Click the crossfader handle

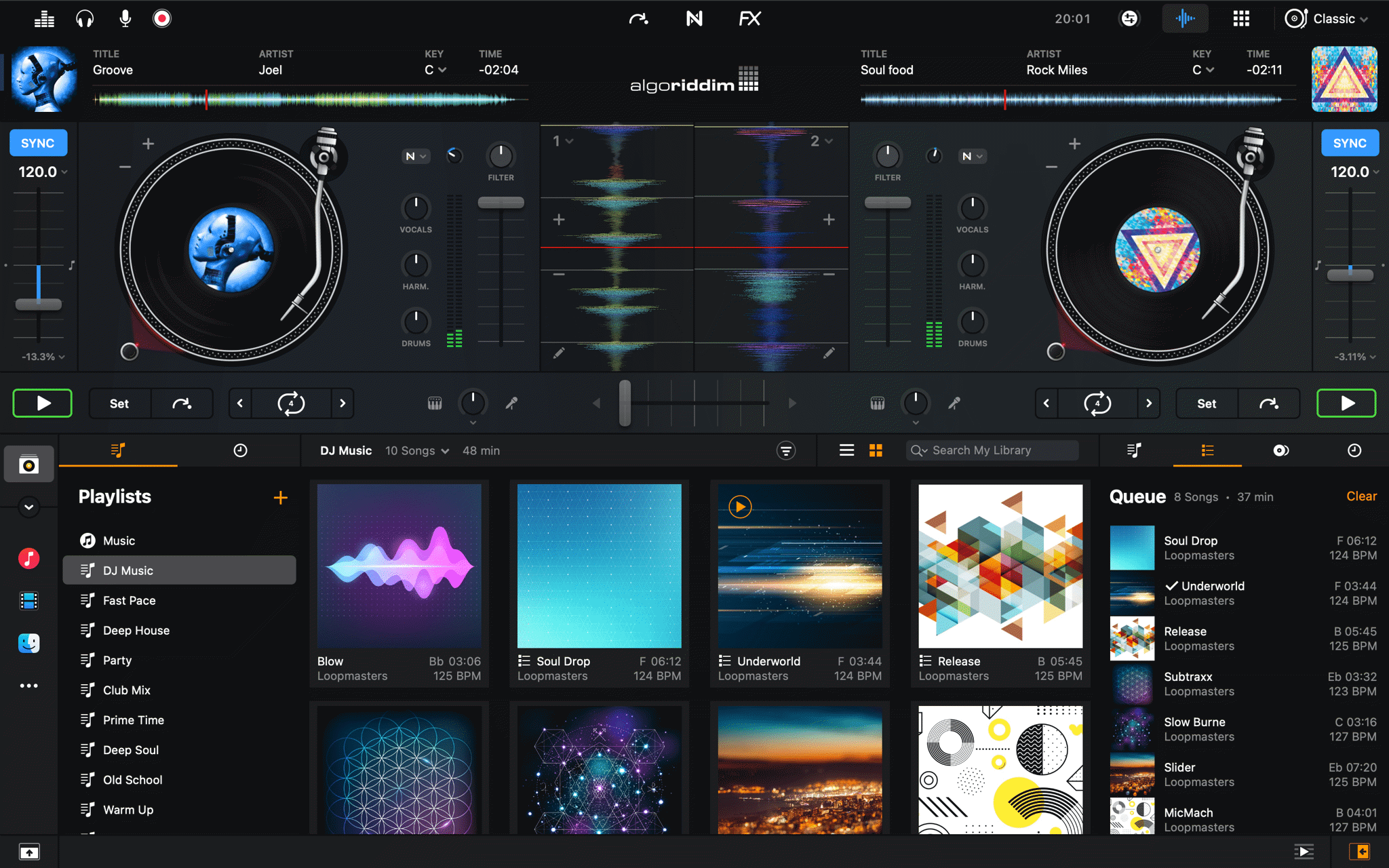[625, 403]
